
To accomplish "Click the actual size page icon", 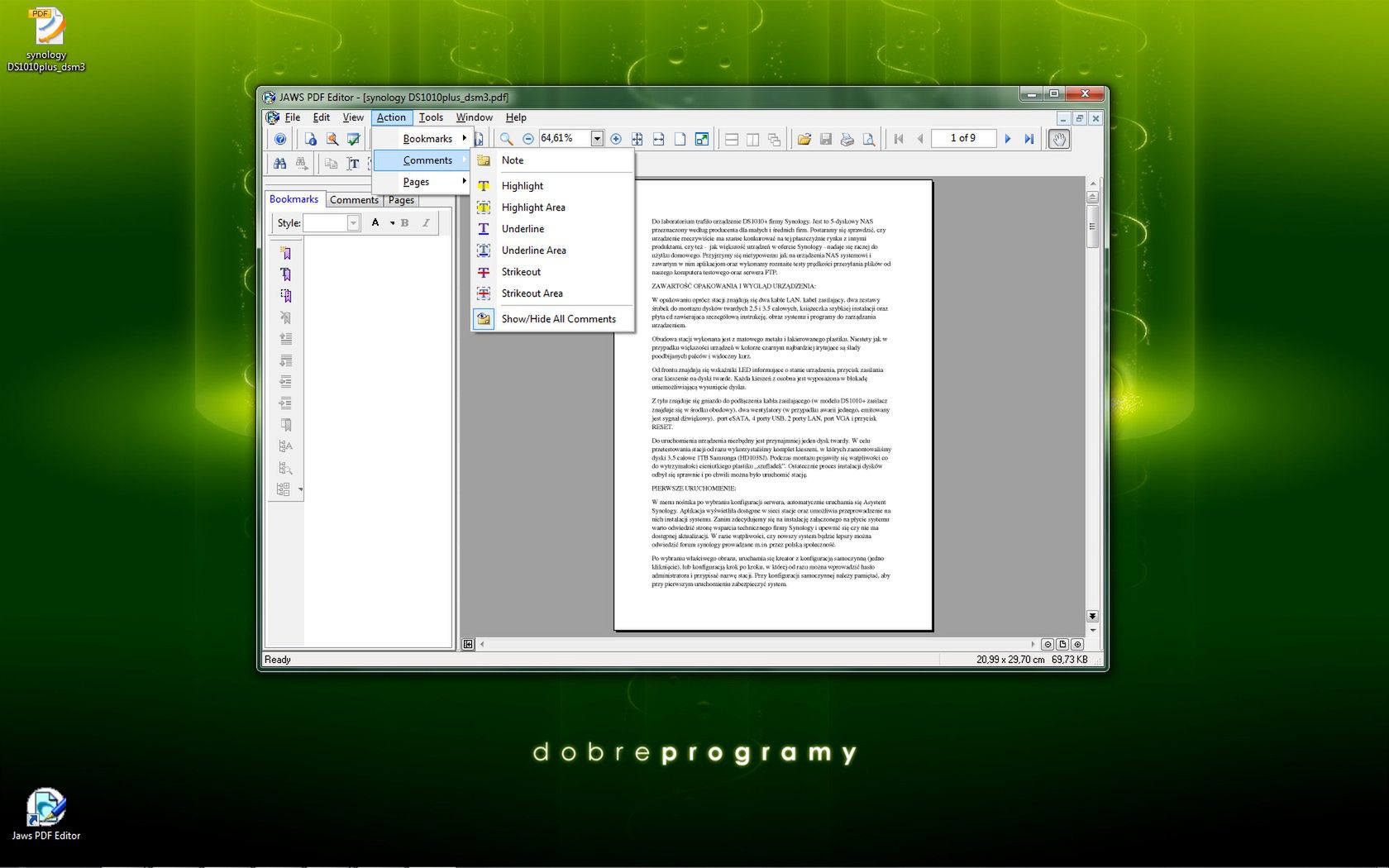I will coord(680,139).
